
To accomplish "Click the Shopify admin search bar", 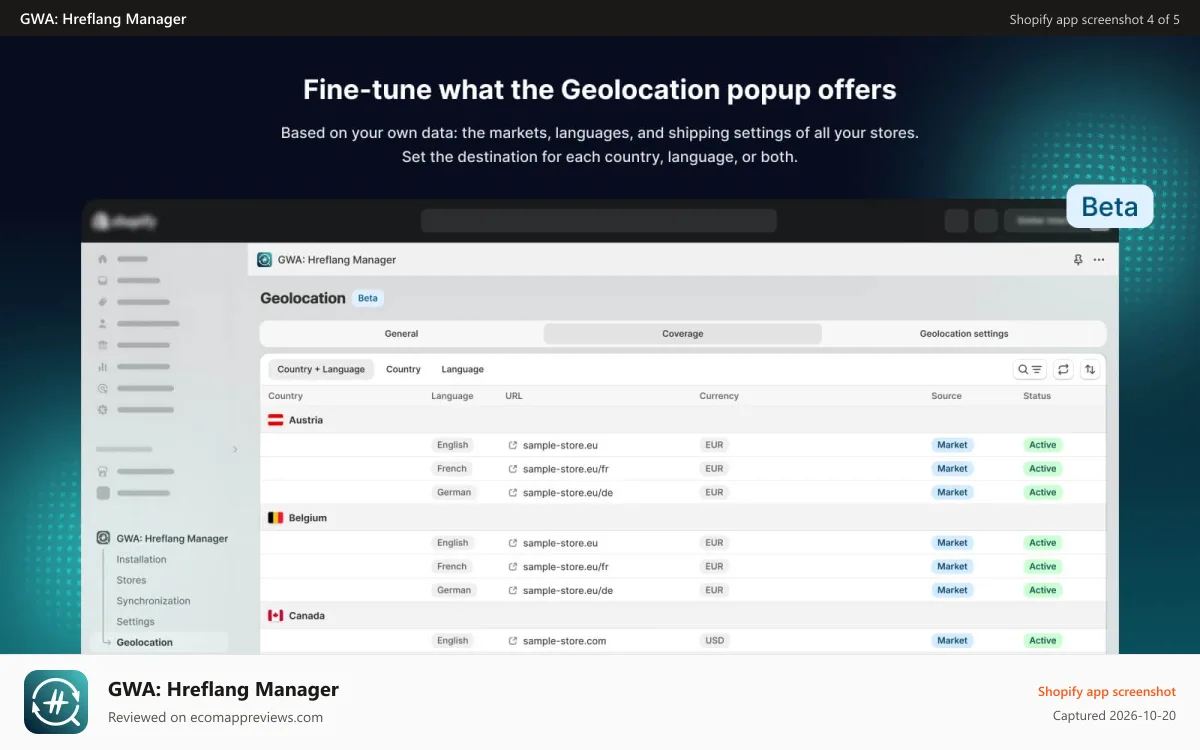I will 598,220.
